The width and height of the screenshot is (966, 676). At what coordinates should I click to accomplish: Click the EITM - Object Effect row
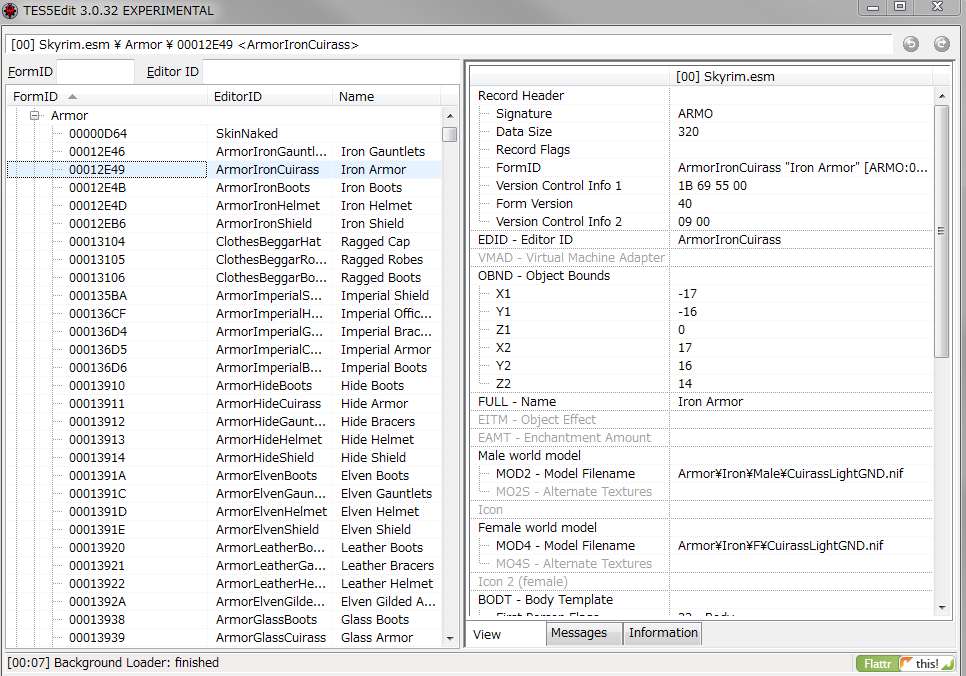[701, 420]
